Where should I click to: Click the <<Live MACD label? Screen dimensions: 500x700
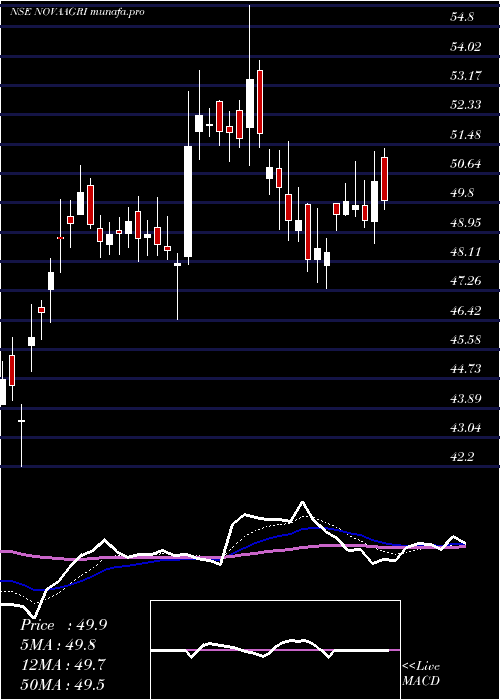click(x=421, y=674)
